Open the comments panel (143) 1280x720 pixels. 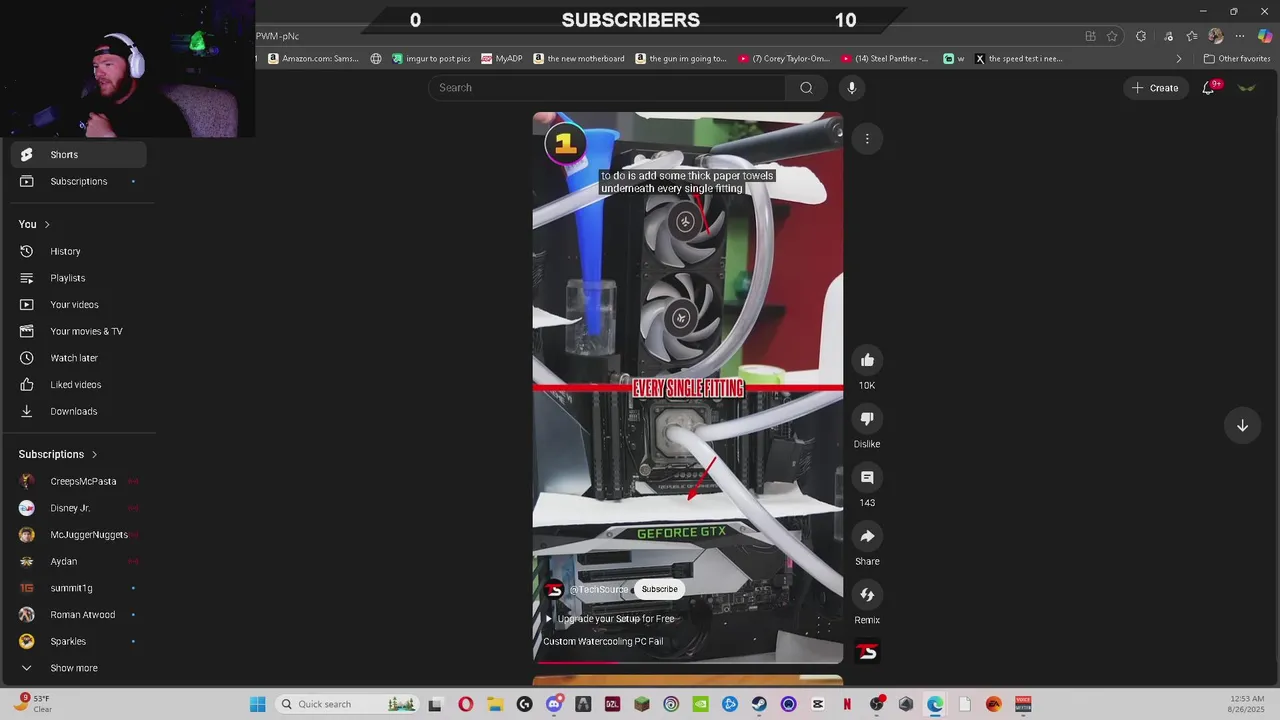click(867, 478)
